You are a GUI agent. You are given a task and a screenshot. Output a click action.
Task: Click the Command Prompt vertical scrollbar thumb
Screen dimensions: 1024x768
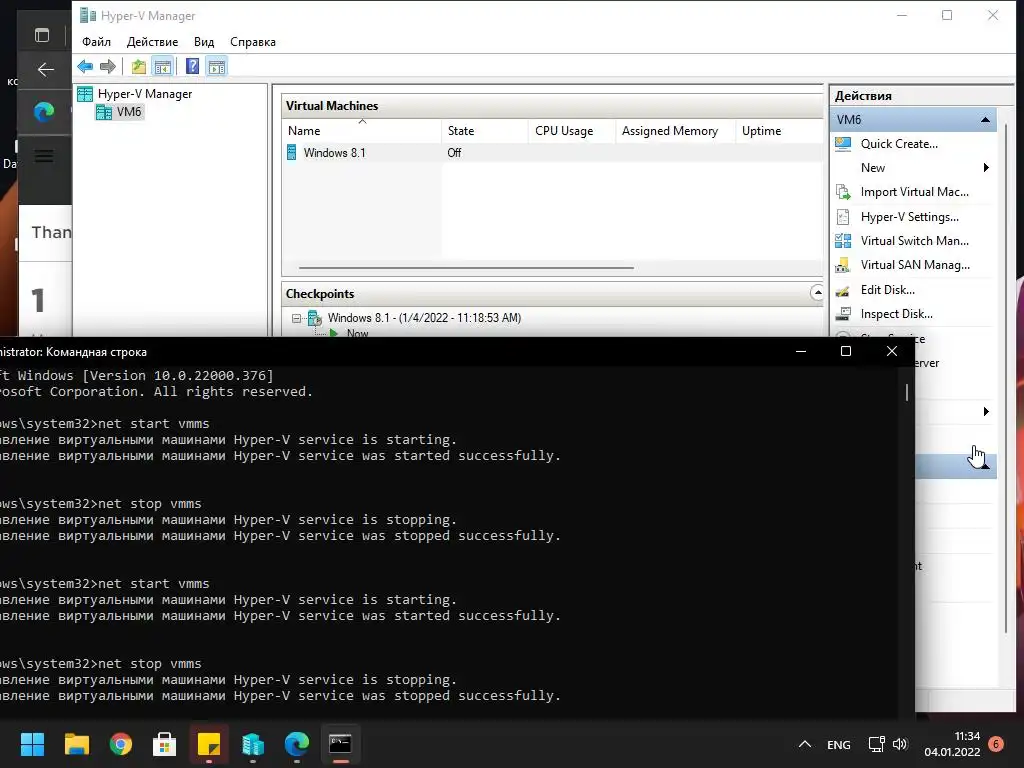907,392
